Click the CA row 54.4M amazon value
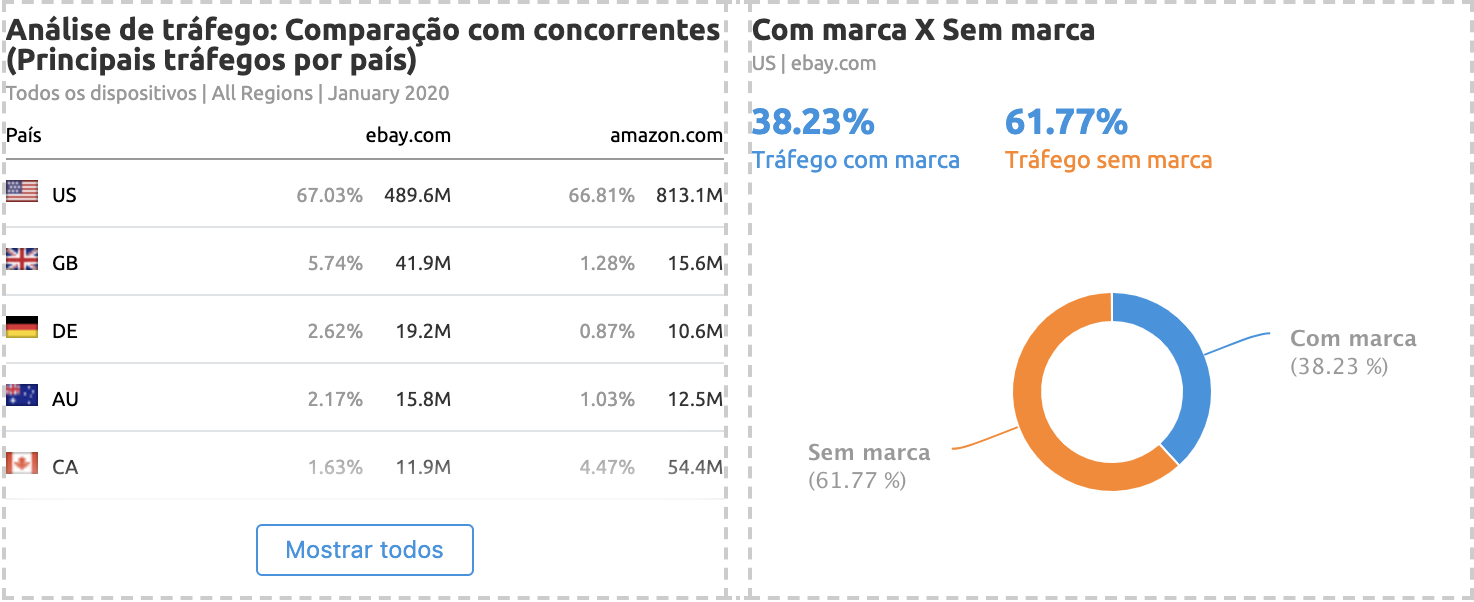The image size is (1474, 602). [695, 467]
